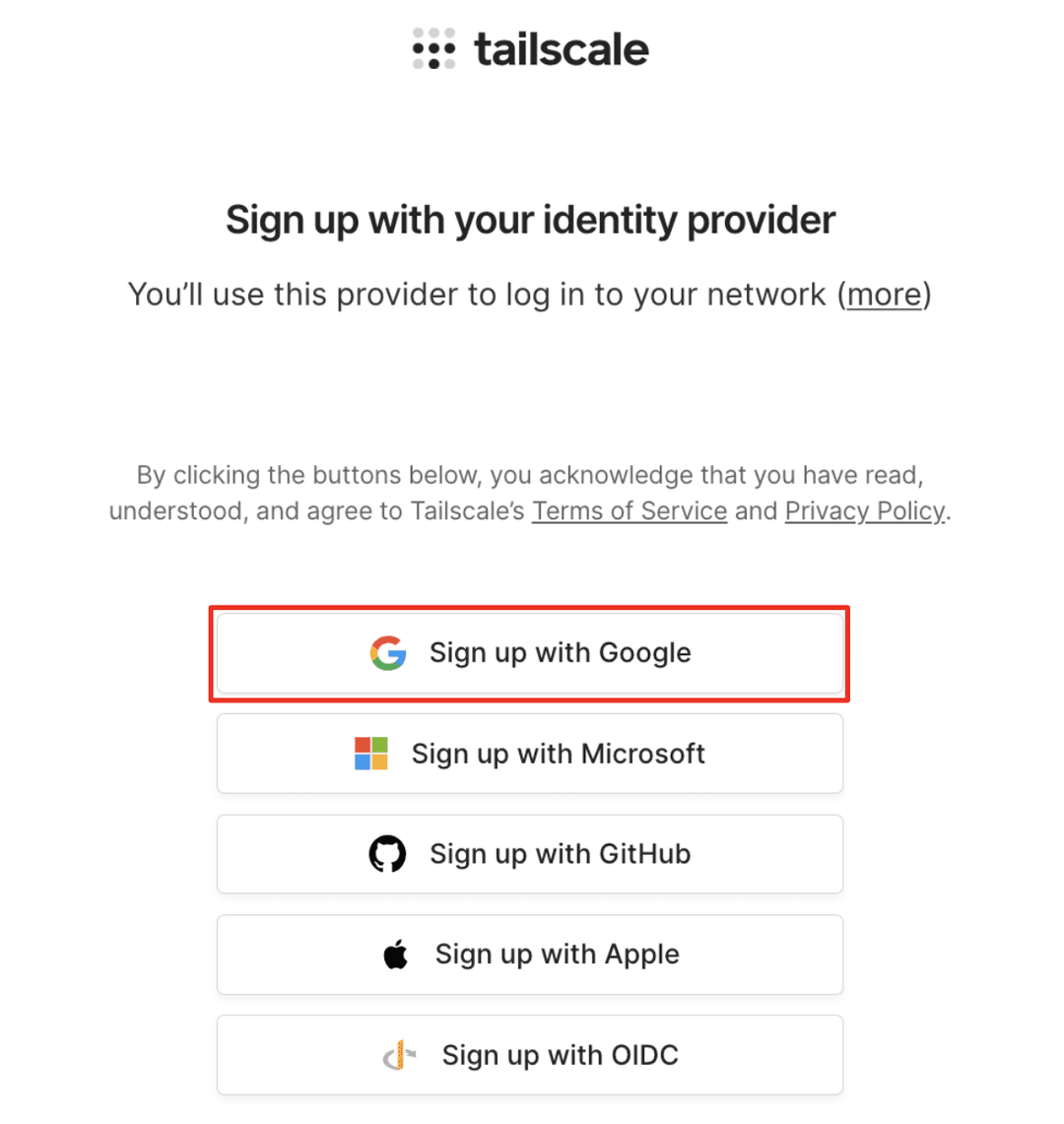Image resolution: width=1064 pixels, height=1124 pixels.
Task: View the Privacy Policy
Action: tap(864, 510)
